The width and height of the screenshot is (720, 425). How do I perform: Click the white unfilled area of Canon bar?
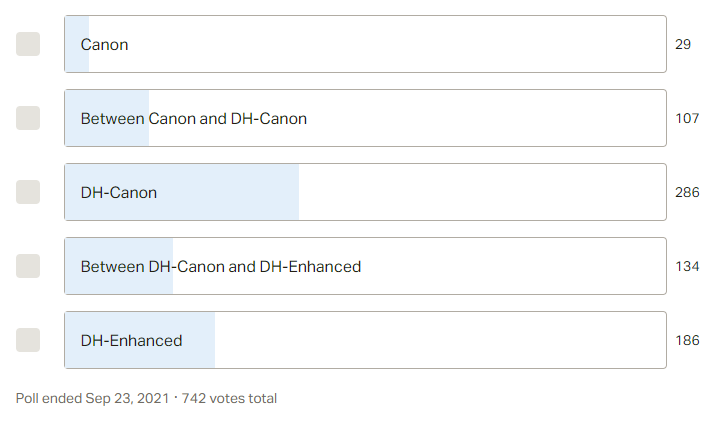pyautogui.click(x=377, y=44)
